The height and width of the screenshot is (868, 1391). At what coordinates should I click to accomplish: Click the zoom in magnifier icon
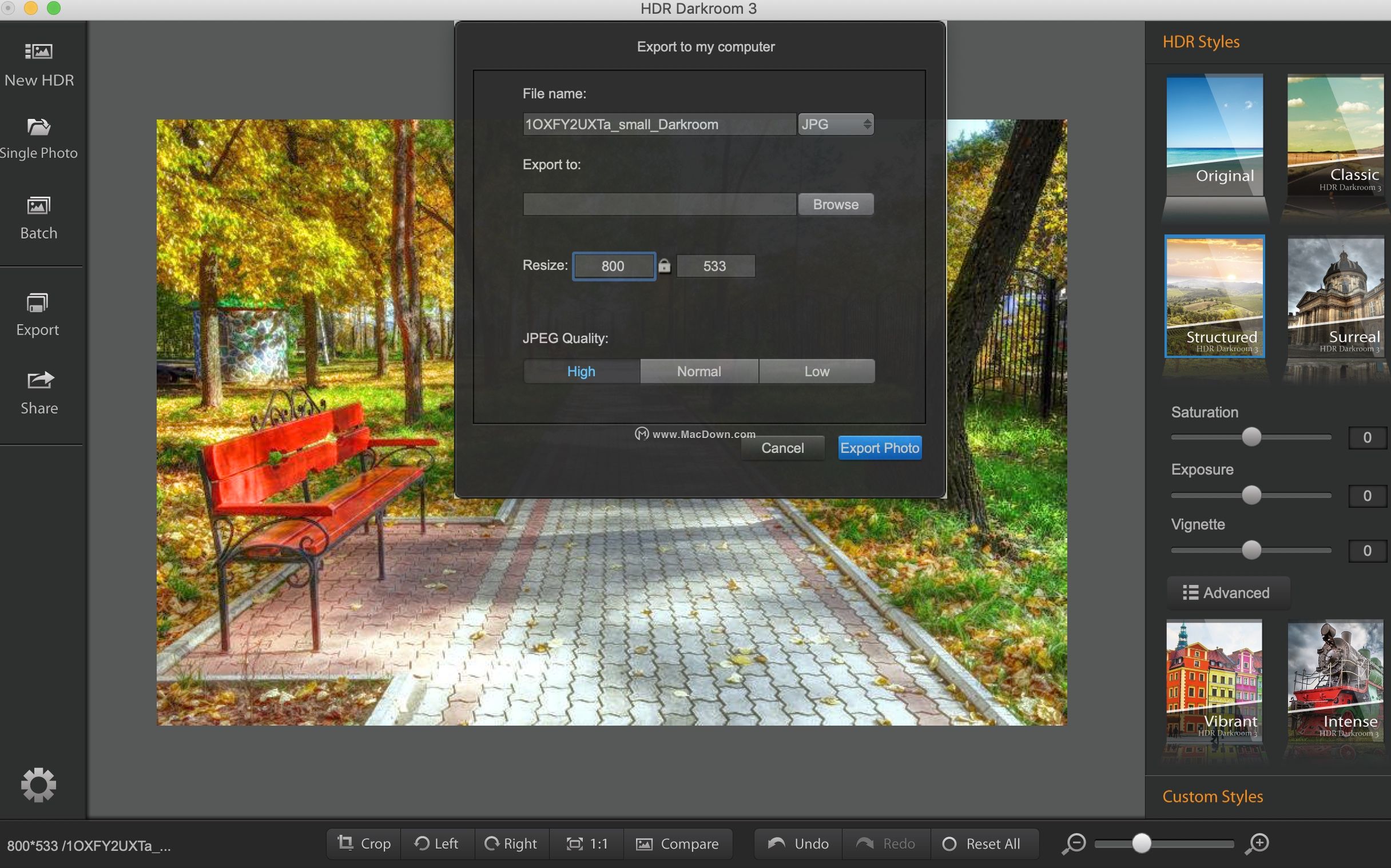pos(1257,843)
